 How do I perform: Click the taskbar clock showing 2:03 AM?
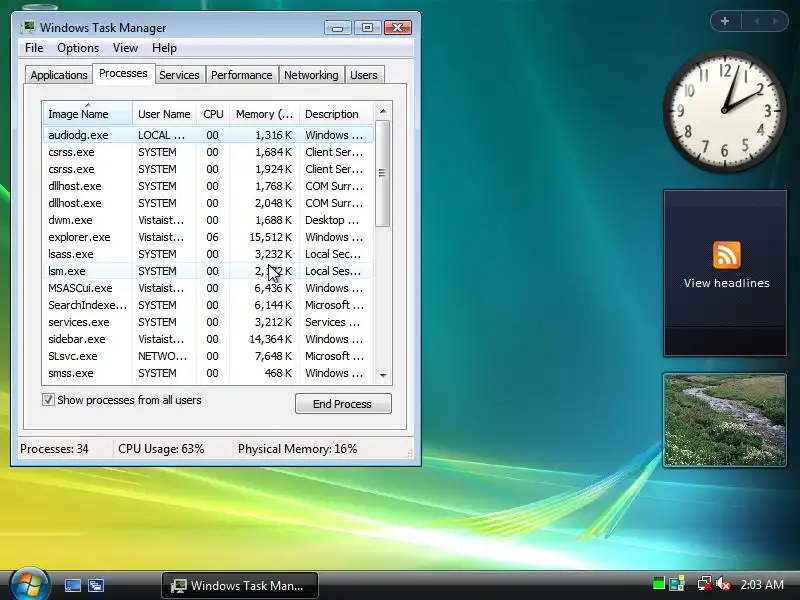pyautogui.click(x=762, y=584)
